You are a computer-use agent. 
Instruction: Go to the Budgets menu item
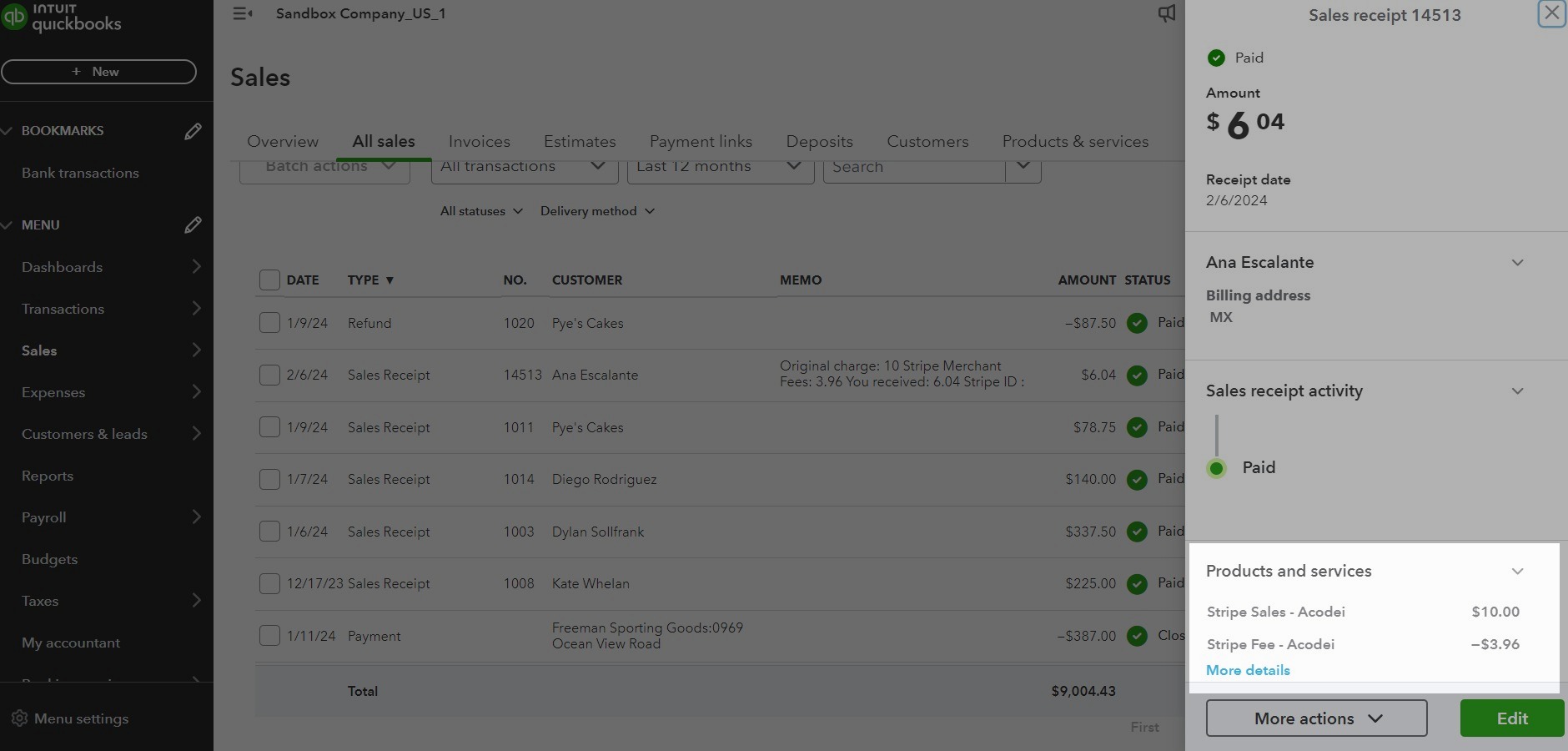49,559
